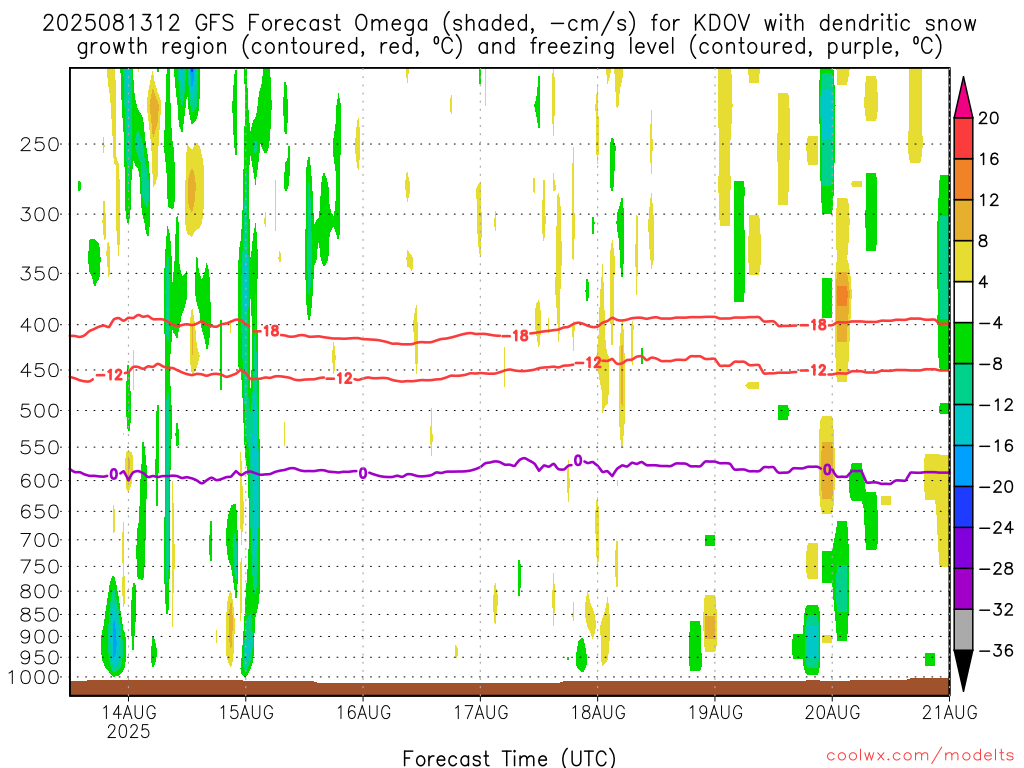Image resolution: width=1024 pixels, height=768 pixels.
Task: Select the yellow 4 to 8 colorbar segment
Action: (x=963, y=261)
